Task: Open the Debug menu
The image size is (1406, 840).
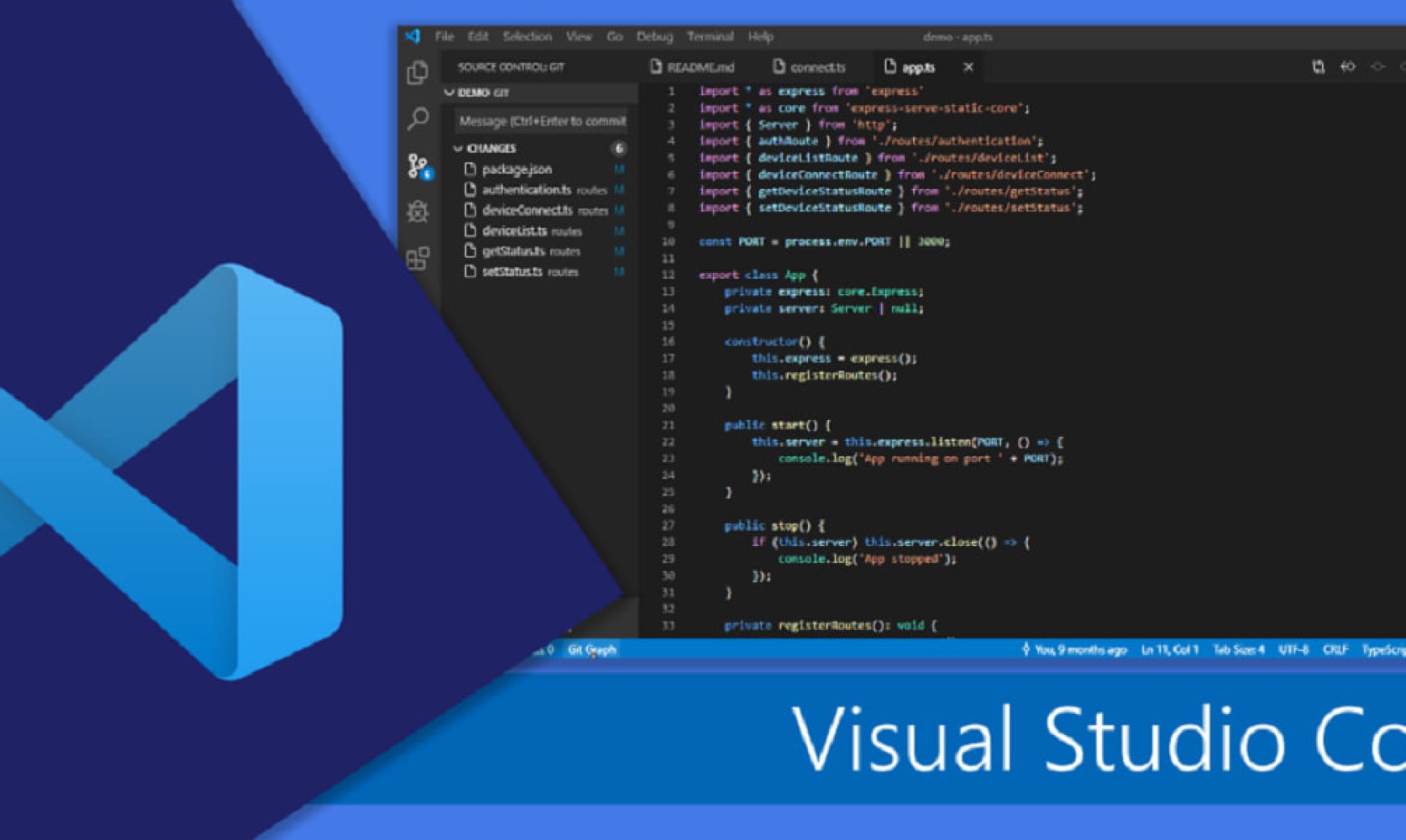Action: 655,36
